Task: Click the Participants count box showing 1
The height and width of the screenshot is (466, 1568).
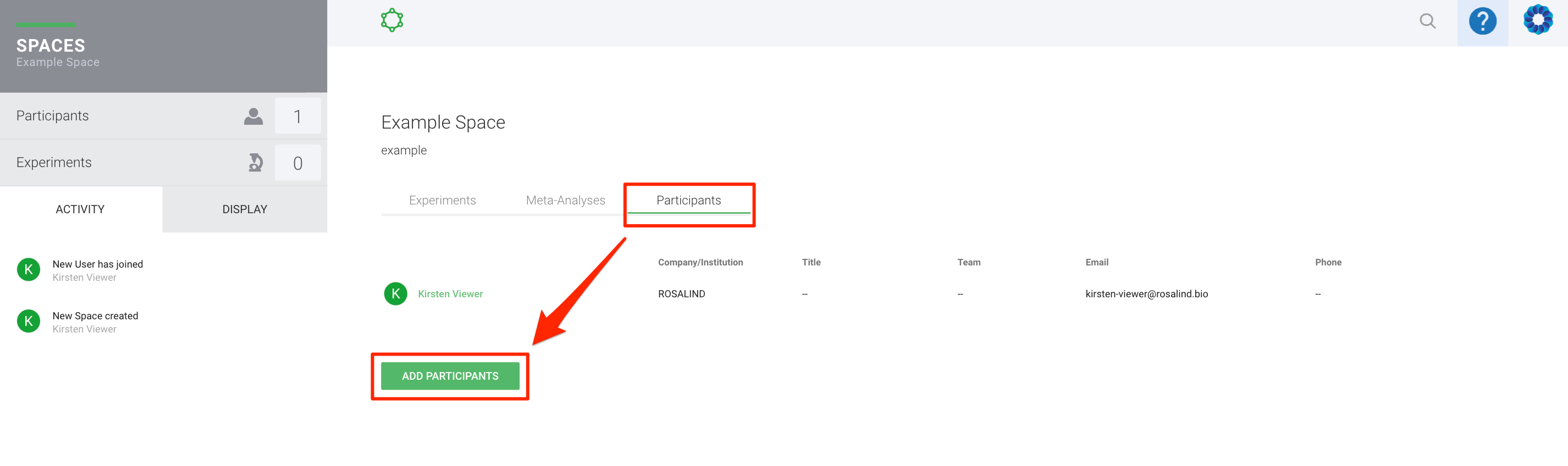Action: pyautogui.click(x=297, y=116)
